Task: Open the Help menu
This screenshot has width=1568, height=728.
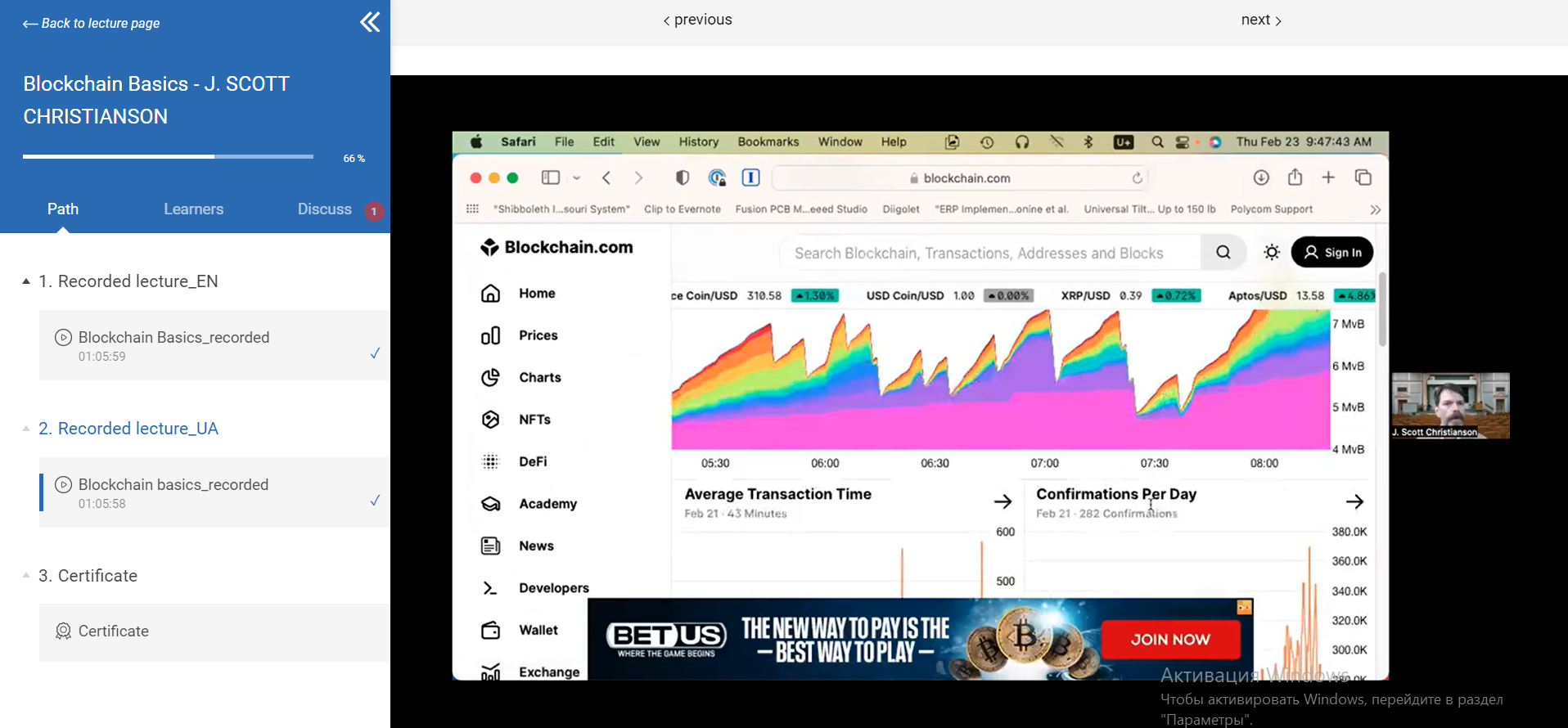Action: coord(894,142)
